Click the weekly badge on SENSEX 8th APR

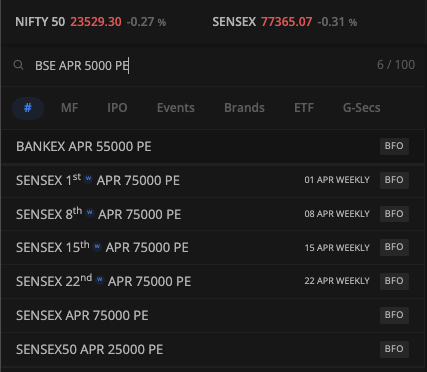coord(90,212)
